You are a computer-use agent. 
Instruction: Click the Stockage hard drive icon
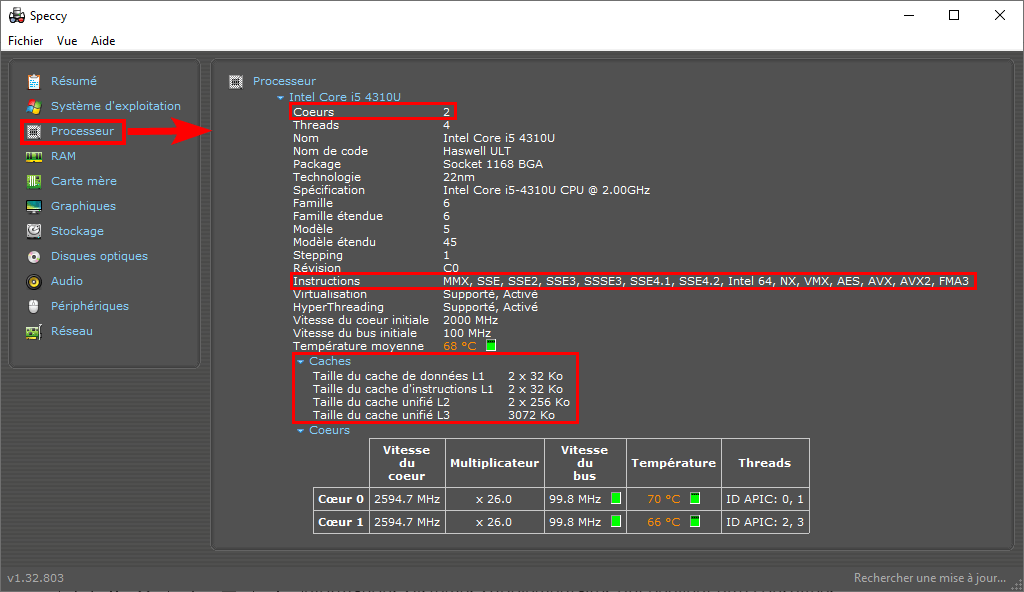pyautogui.click(x=34, y=231)
